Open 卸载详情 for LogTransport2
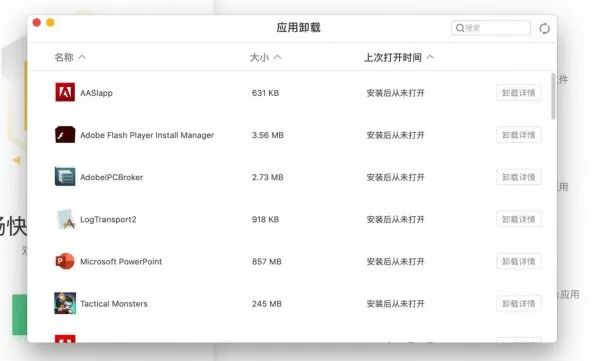 pyautogui.click(x=518, y=219)
